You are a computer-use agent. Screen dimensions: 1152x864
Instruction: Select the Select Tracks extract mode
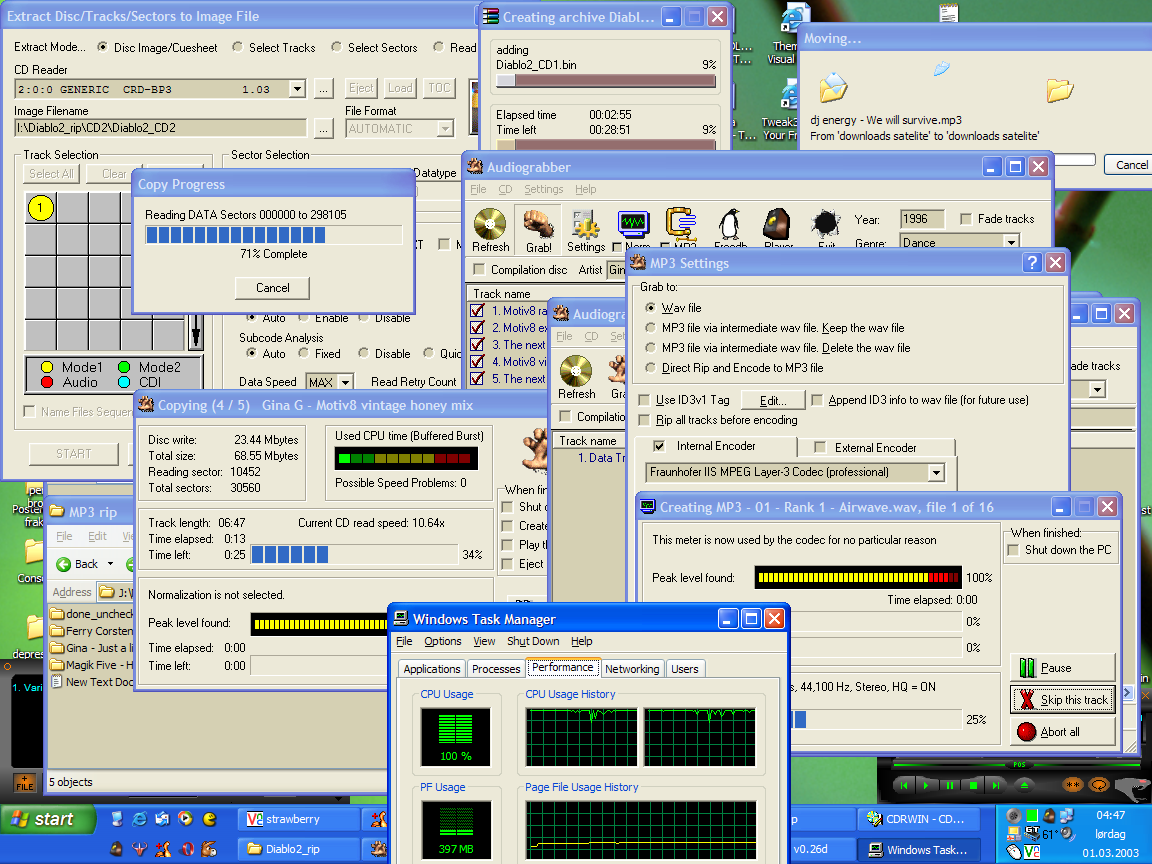(237, 47)
